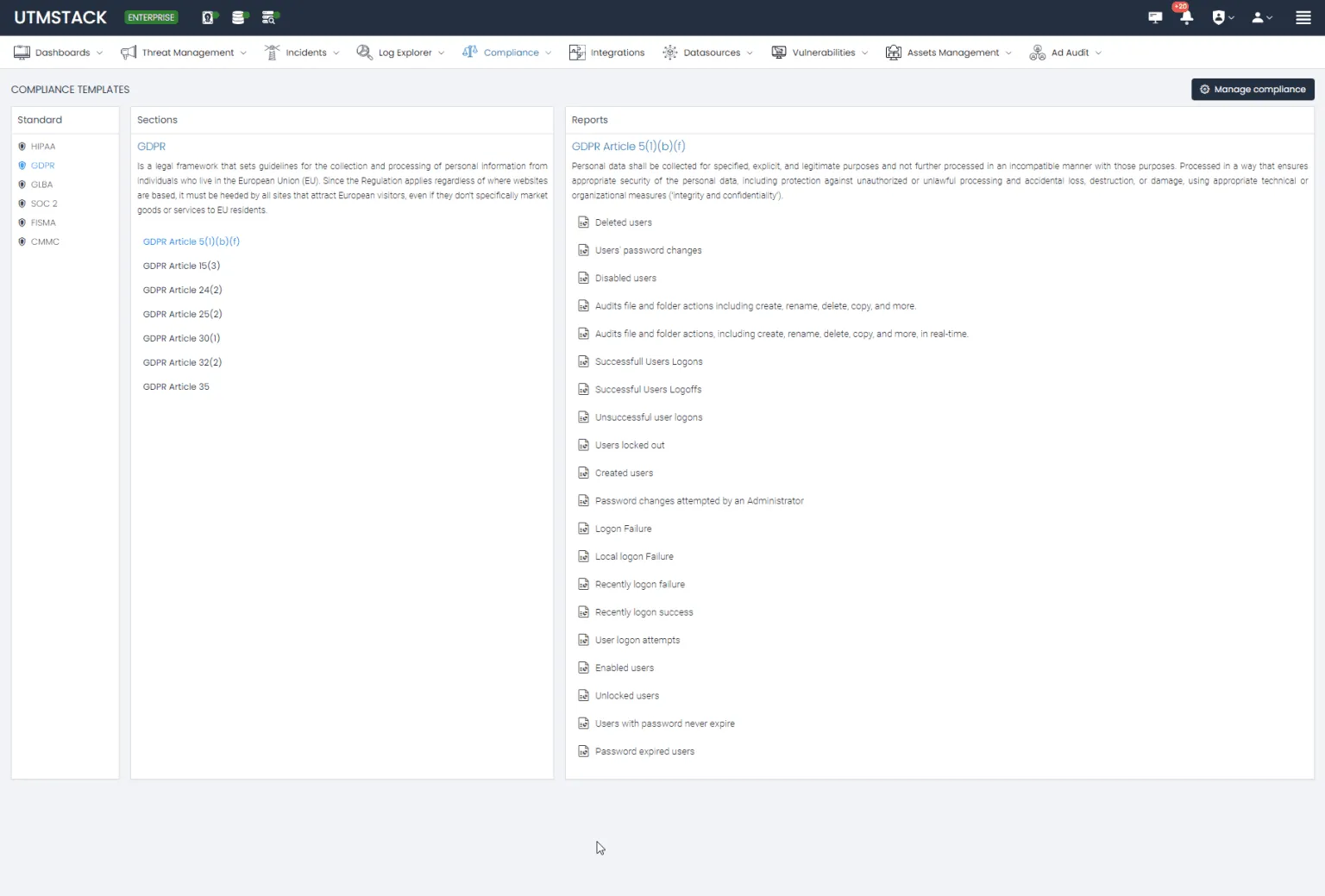The width and height of the screenshot is (1325, 896).
Task: Click the server search status icon
Action: click(x=269, y=17)
